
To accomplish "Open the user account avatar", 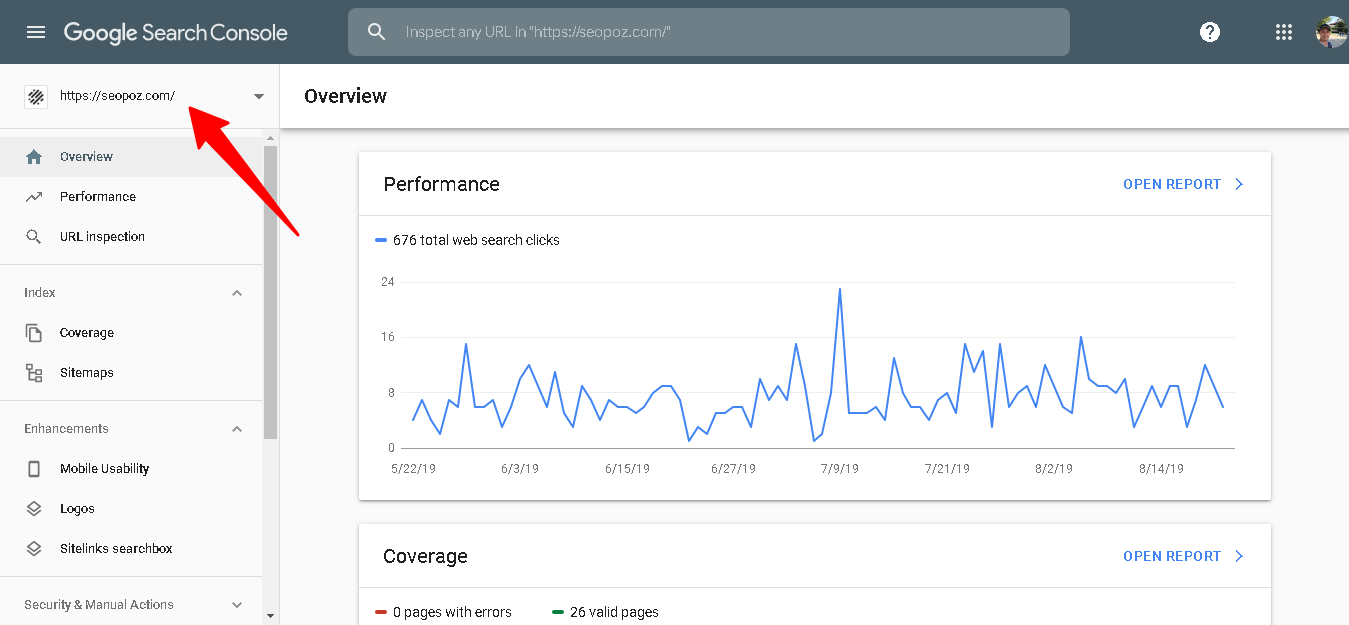I will (1332, 32).
